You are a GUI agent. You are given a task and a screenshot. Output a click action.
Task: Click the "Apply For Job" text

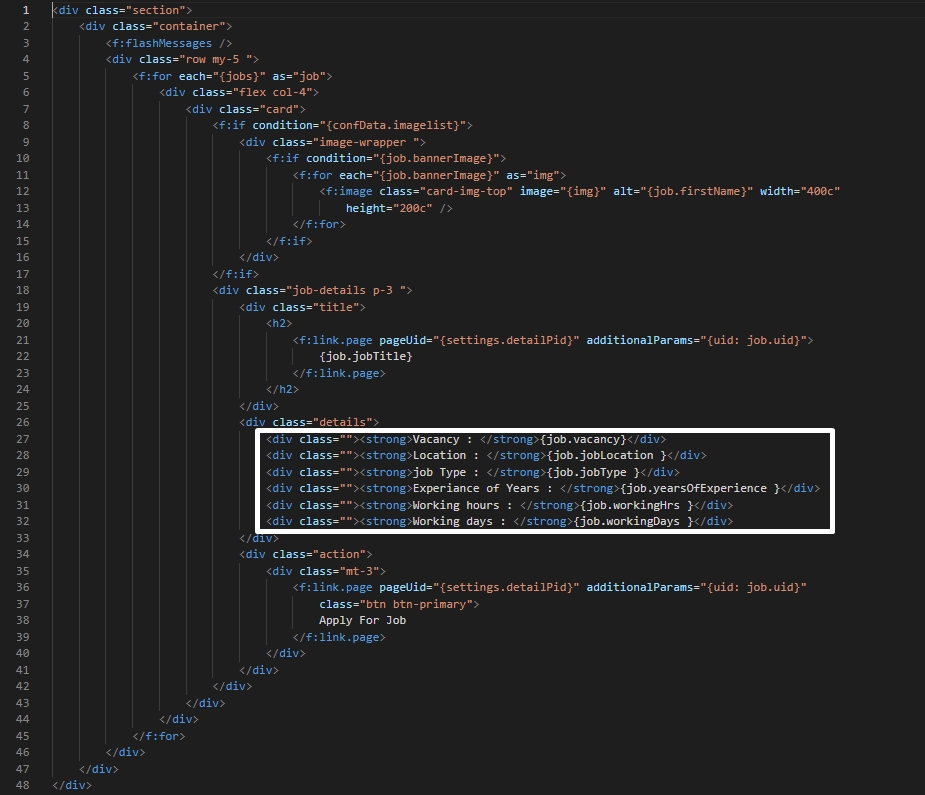pos(362,620)
